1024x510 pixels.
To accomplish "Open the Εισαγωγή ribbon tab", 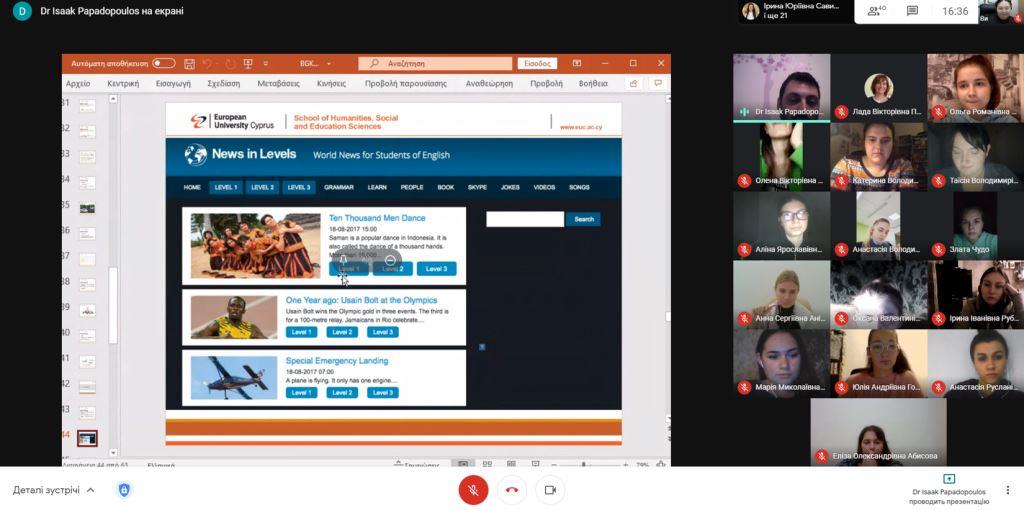I will tap(173, 84).
